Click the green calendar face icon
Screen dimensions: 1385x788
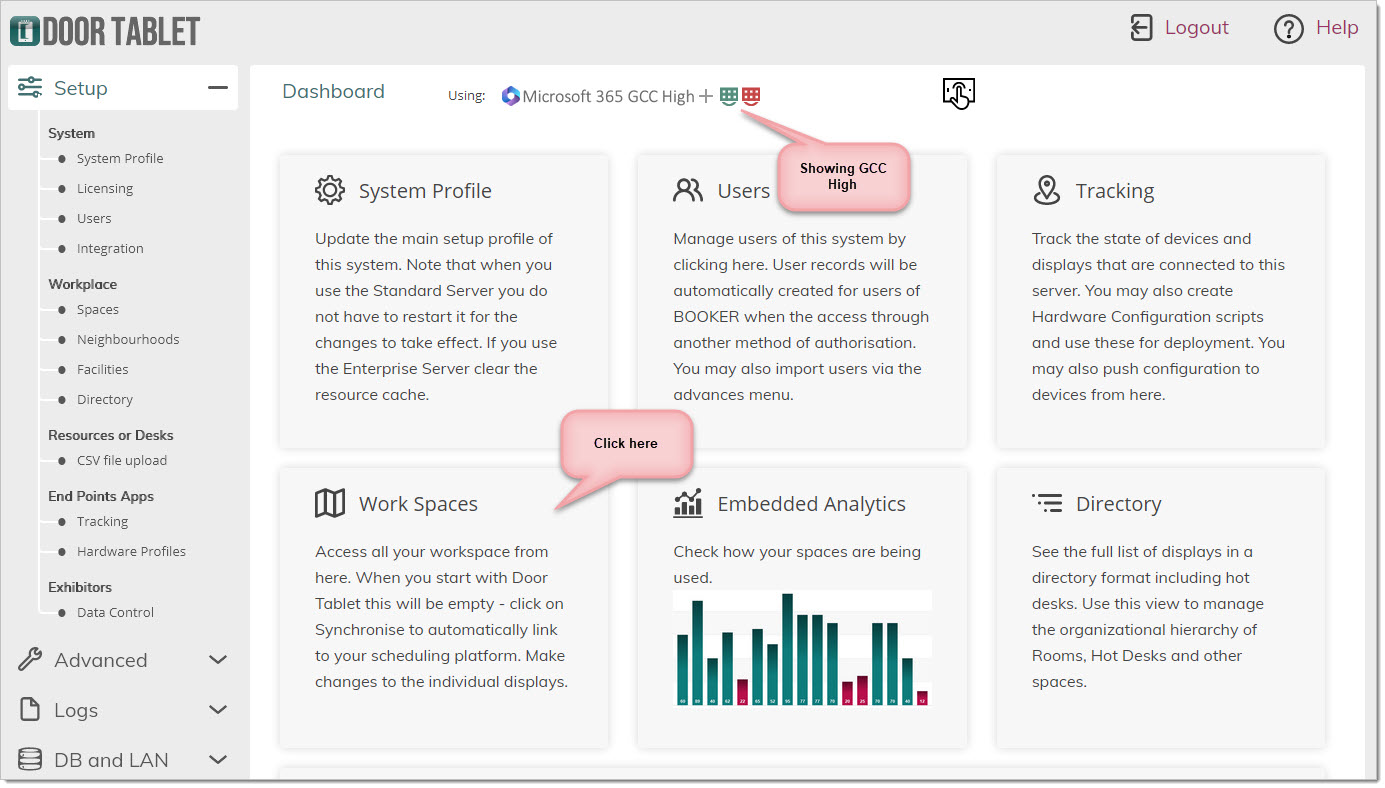(x=730, y=96)
